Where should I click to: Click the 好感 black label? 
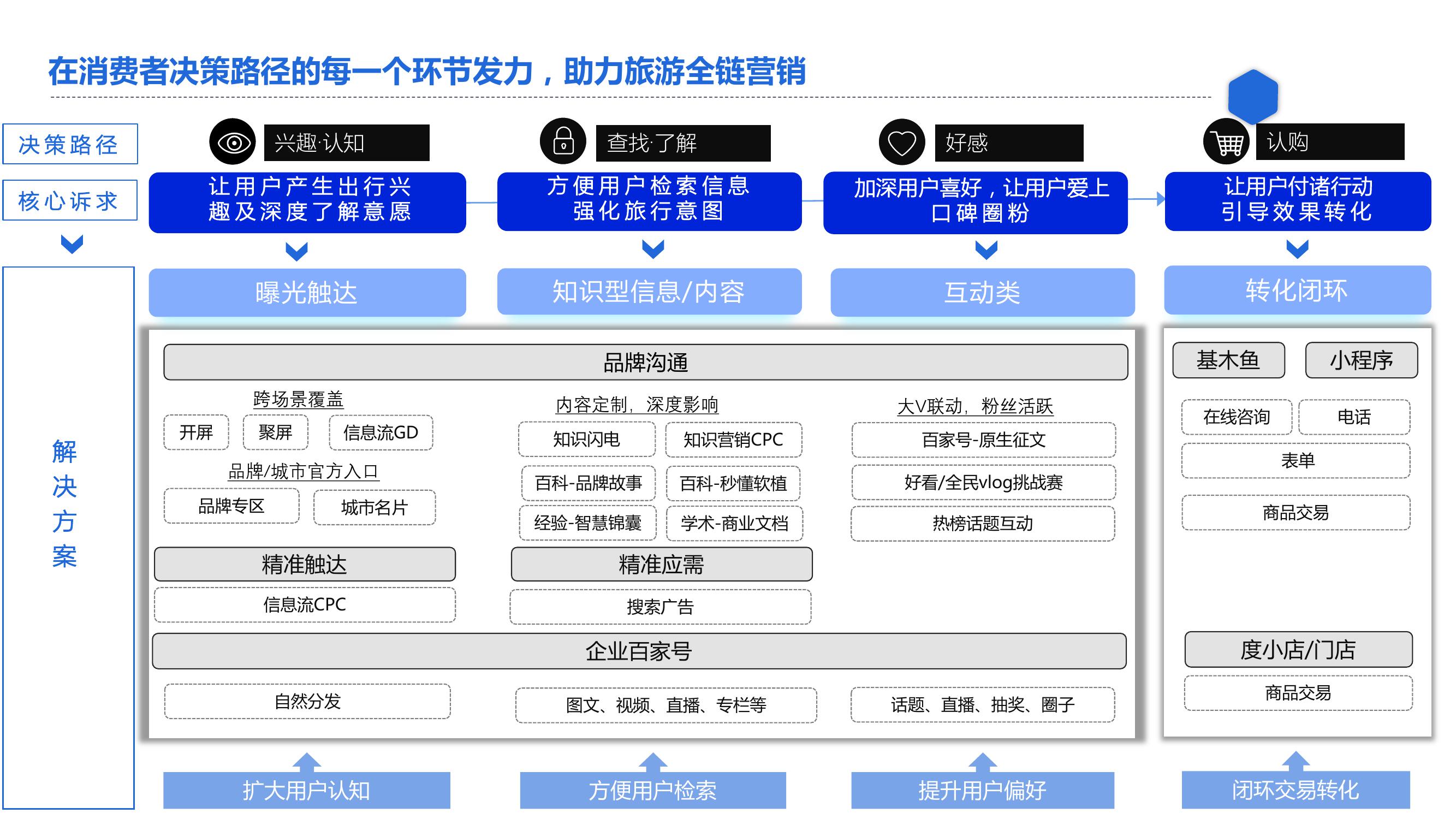point(1009,143)
